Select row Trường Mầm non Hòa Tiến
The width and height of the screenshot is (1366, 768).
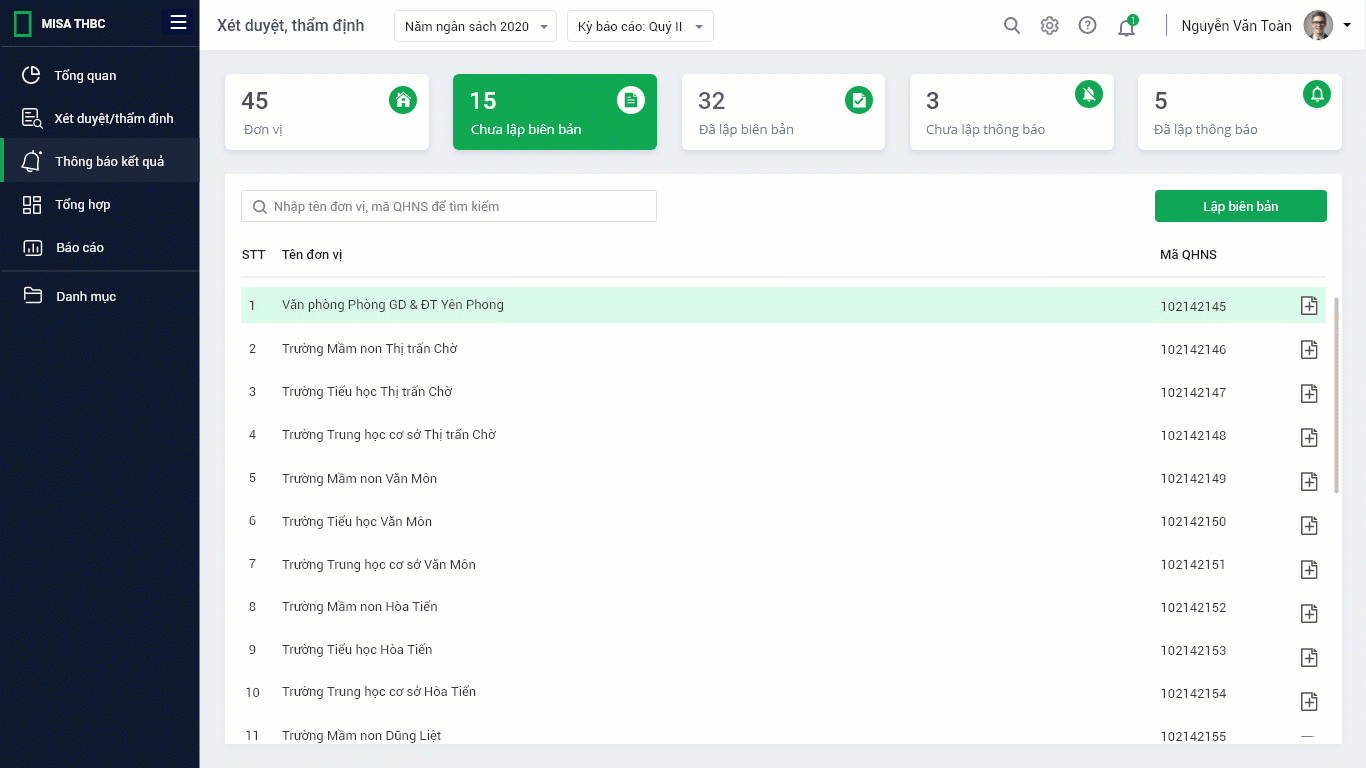pyautogui.click(x=783, y=607)
